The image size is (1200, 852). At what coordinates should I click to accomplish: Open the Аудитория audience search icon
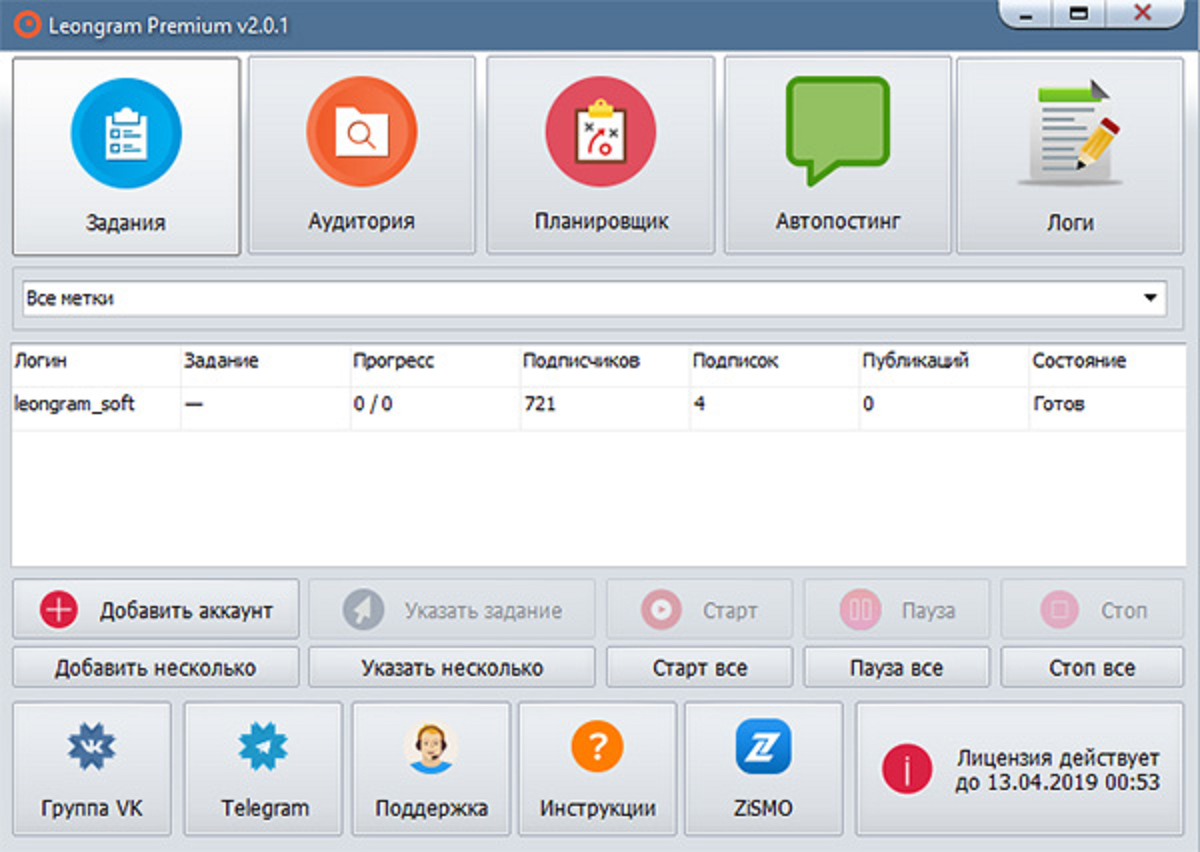(361, 132)
